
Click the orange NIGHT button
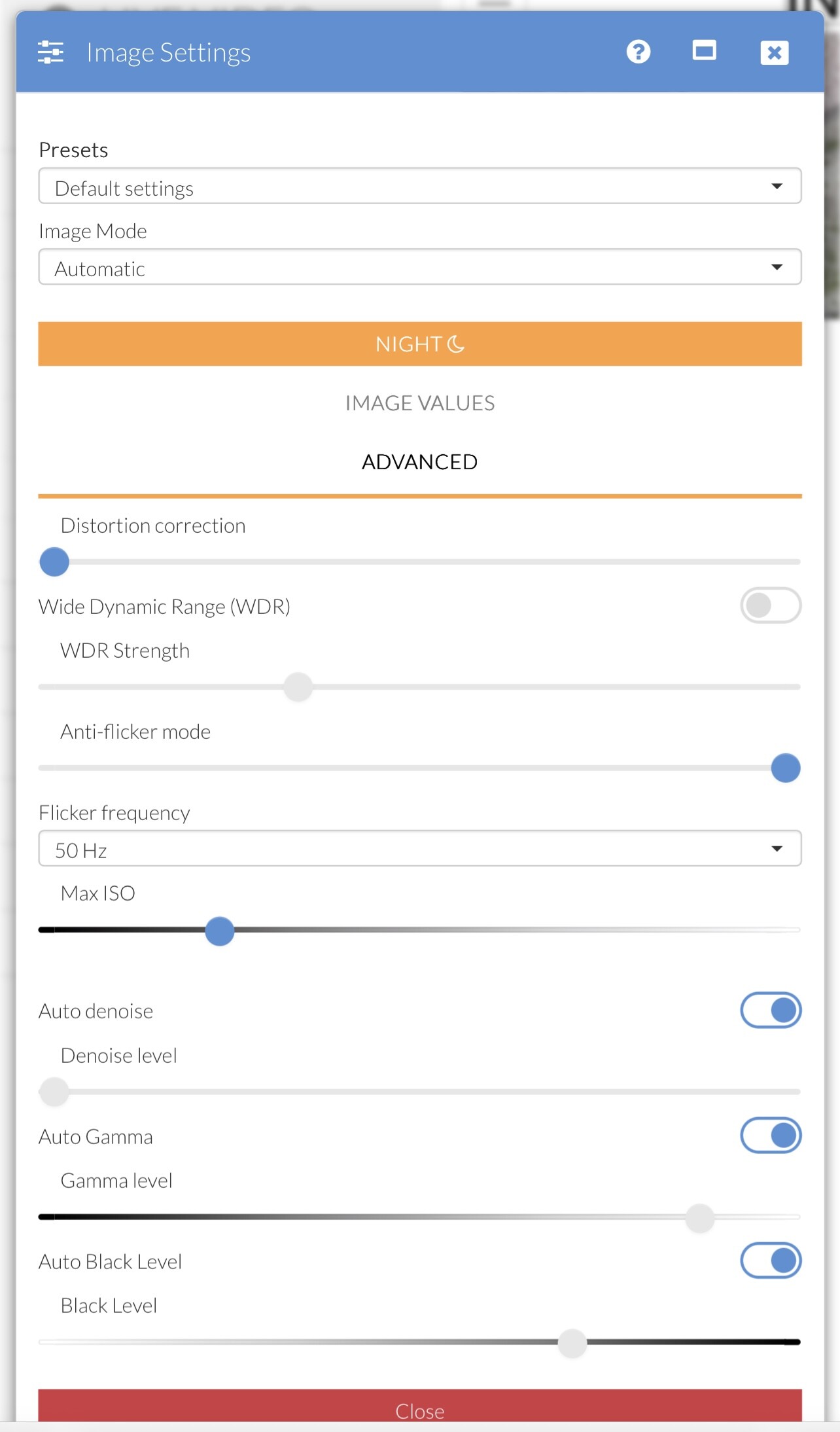(x=420, y=344)
